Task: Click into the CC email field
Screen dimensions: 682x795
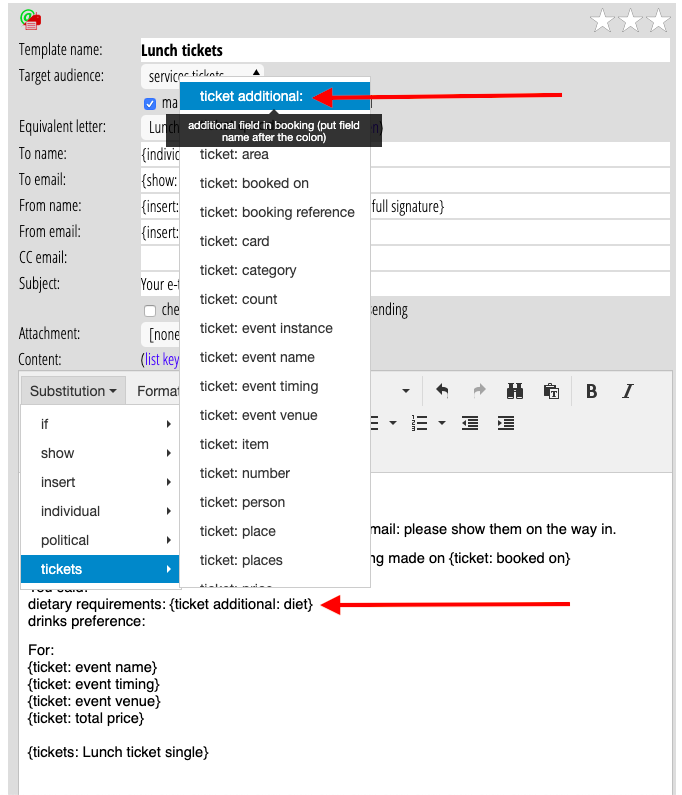Action: 405,258
